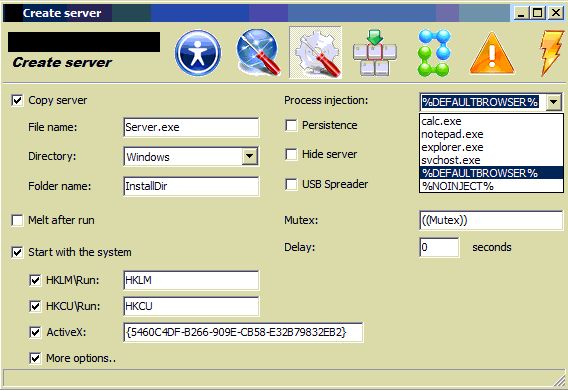The image size is (568, 390).
Task: Click the HKLM\Run value field
Action: 191,280
